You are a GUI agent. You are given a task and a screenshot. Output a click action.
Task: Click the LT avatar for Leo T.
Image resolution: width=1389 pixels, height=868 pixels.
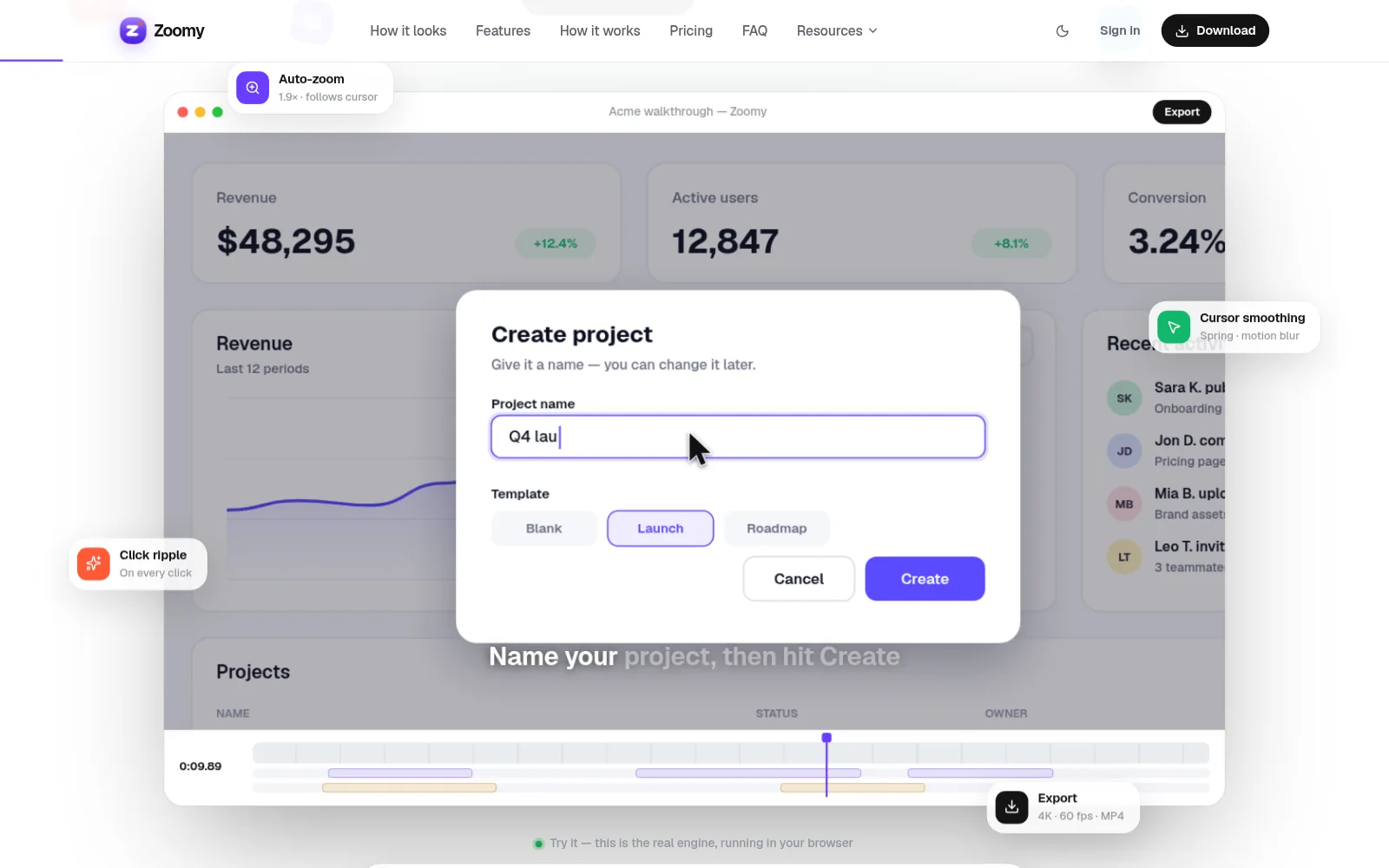(x=1124, y=557)
